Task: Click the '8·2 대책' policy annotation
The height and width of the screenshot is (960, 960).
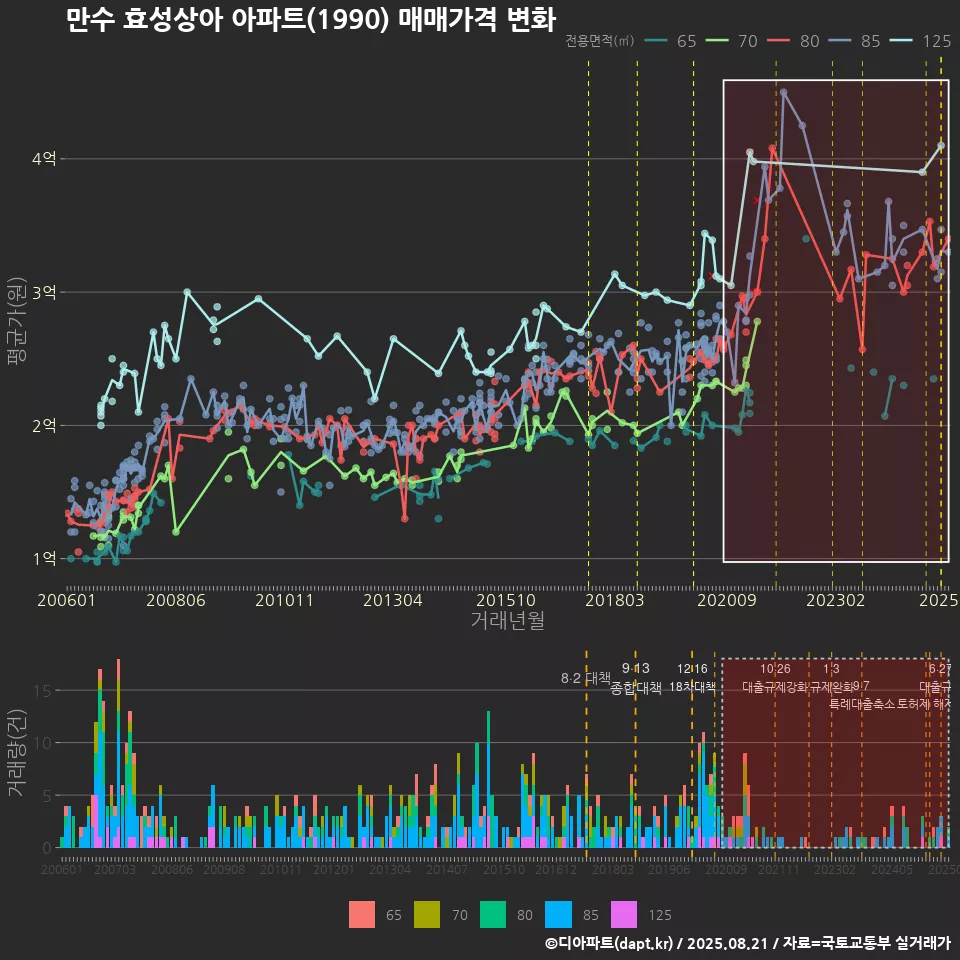Action: [x=586, y=678]
